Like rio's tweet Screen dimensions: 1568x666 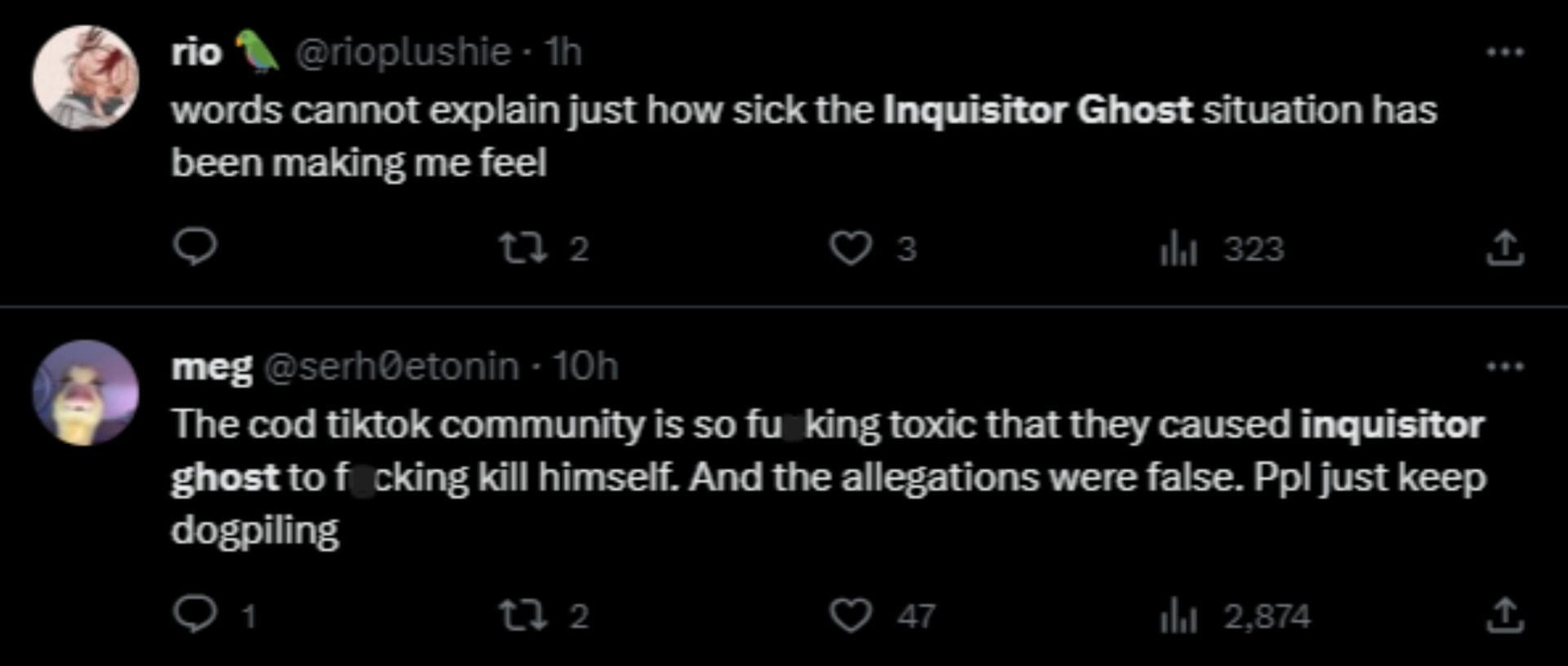click(850, 248)
